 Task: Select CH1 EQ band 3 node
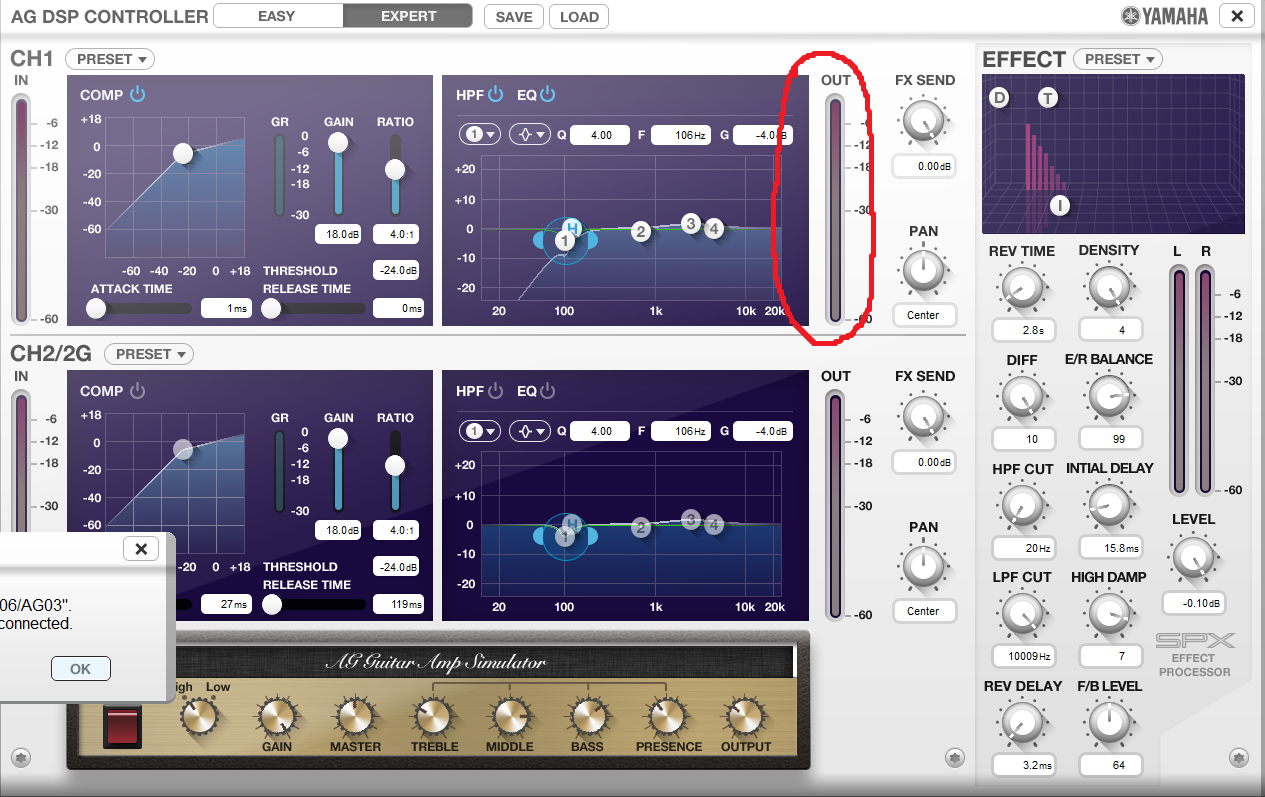tap(690, 223)
